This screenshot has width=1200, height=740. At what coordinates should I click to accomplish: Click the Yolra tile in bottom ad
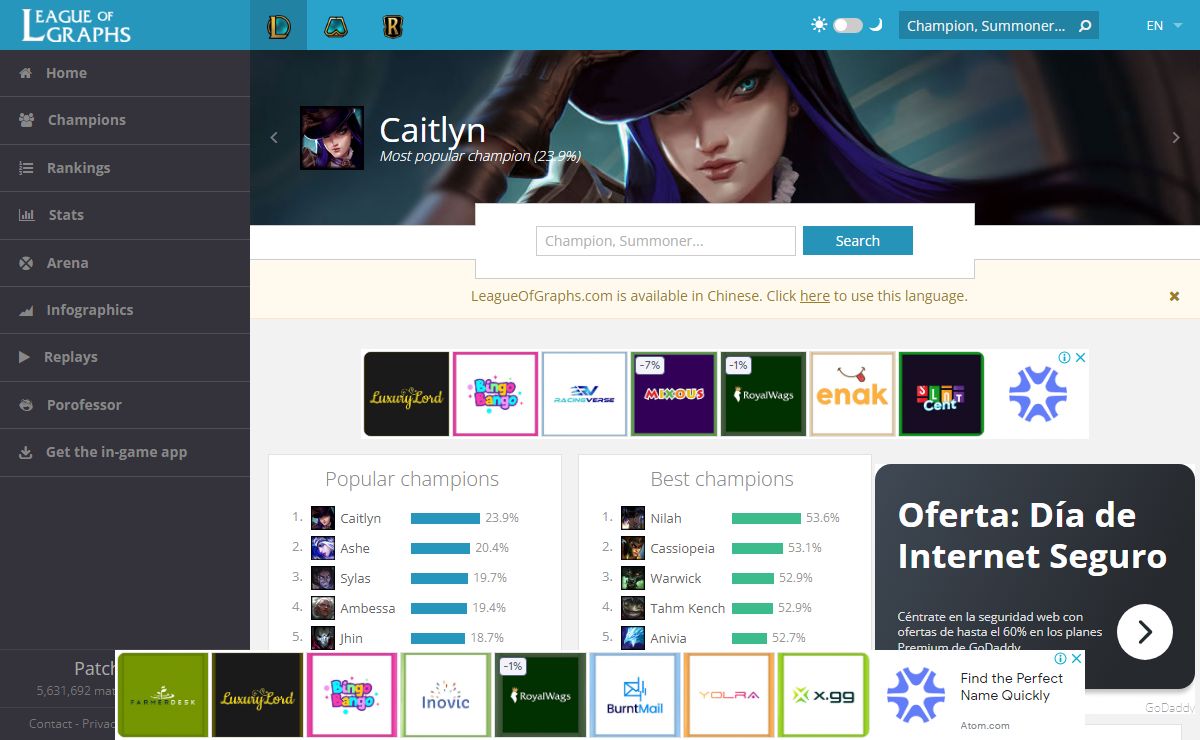(x=729, y=695)
